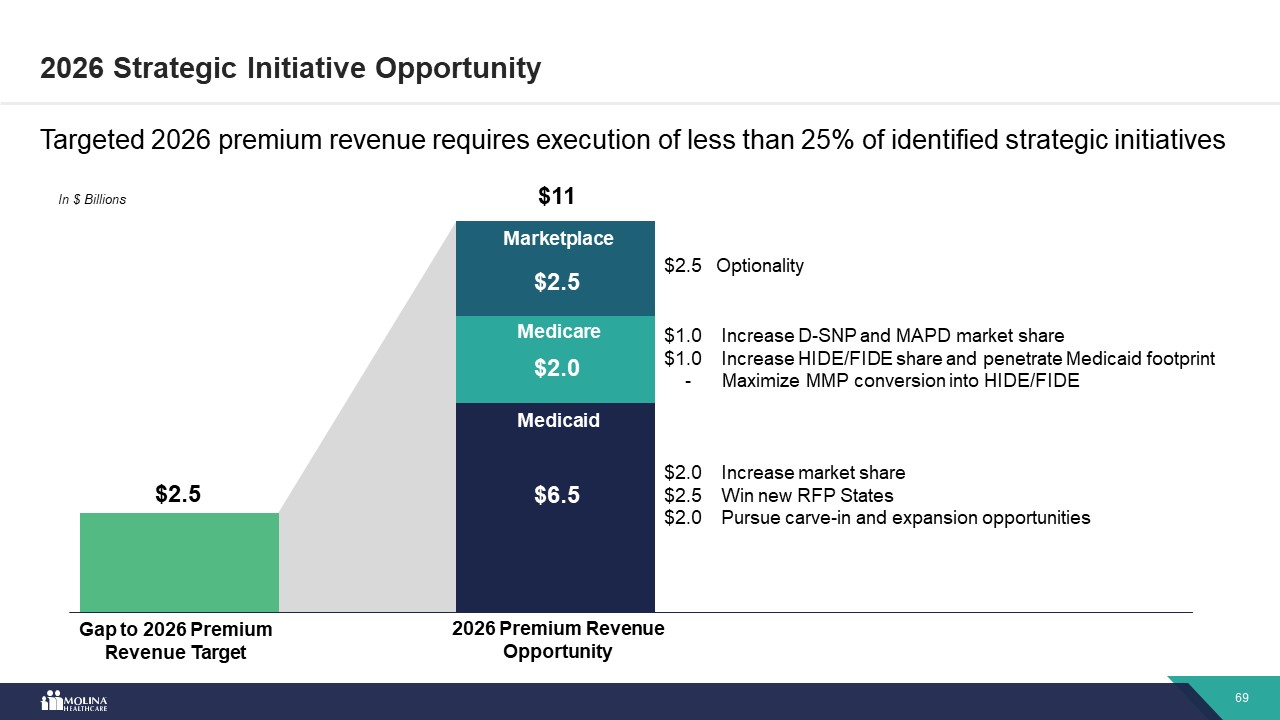Select the $2.5 label above the green bar
The width and height of the screenshot is (1280, 720).
(x=179, y=494)
